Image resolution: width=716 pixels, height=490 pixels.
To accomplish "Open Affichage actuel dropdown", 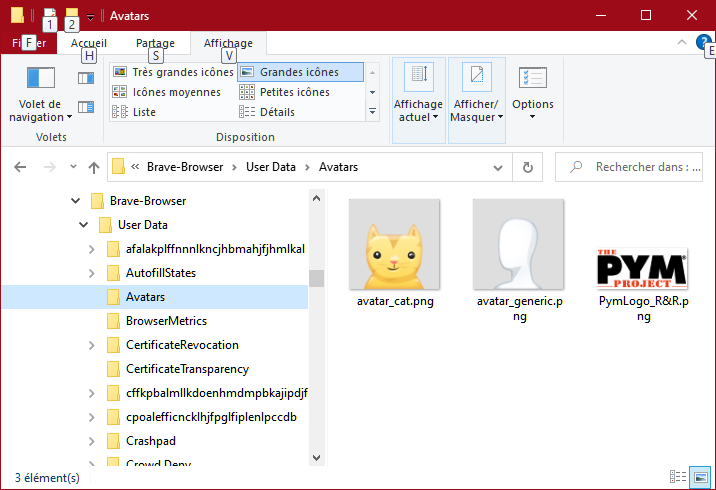I will click(418, 100).
